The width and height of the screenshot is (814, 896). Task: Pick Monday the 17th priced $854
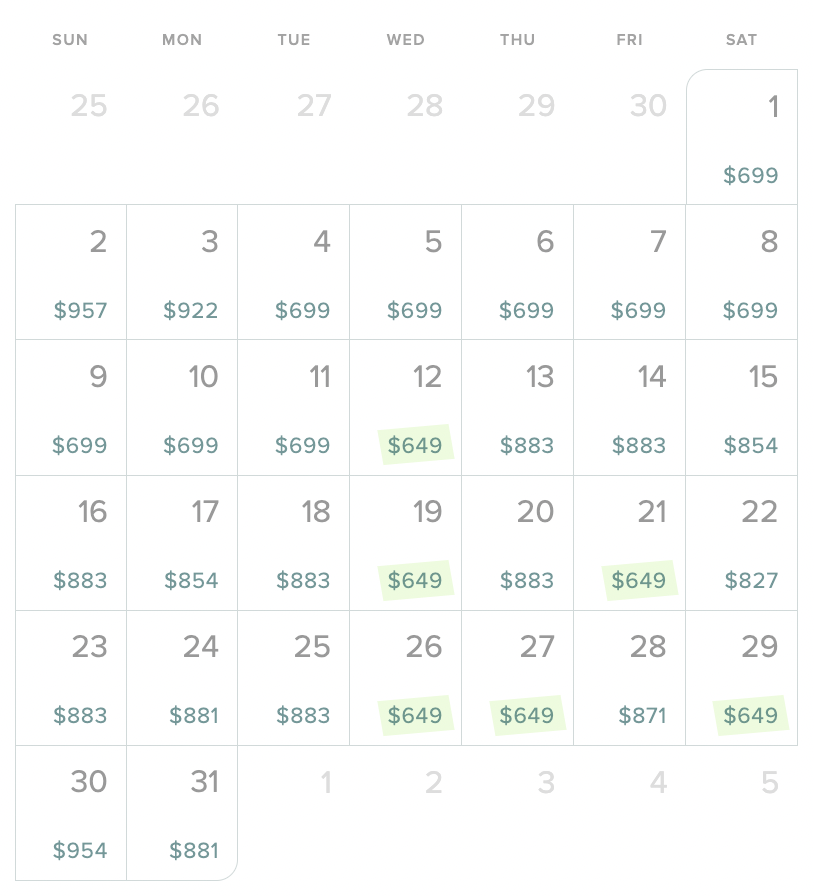tap(182, 543)
